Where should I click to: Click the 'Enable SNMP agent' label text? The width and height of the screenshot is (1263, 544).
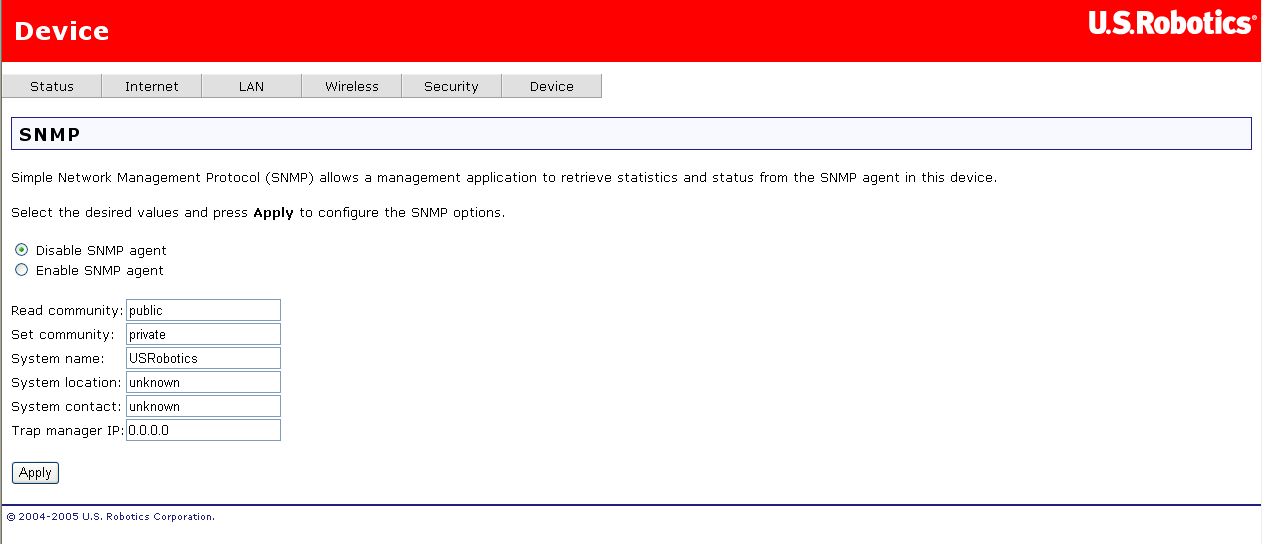coord(100,271)
